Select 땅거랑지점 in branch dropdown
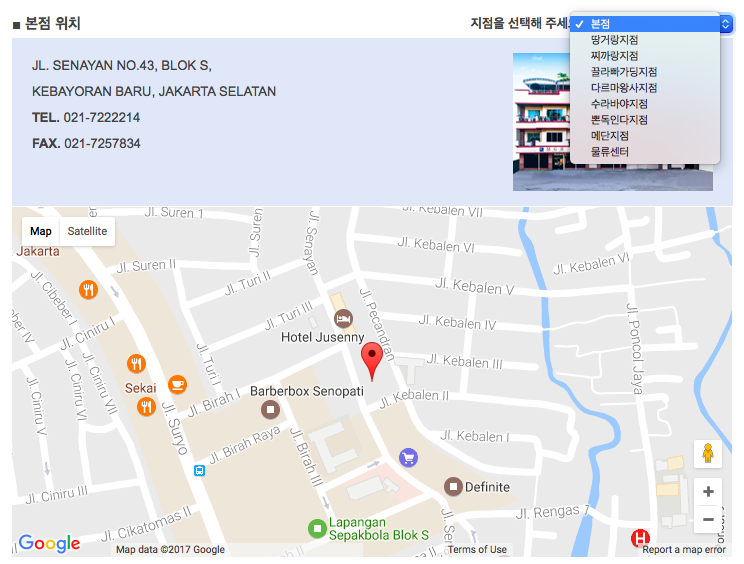 pos(645,40)
